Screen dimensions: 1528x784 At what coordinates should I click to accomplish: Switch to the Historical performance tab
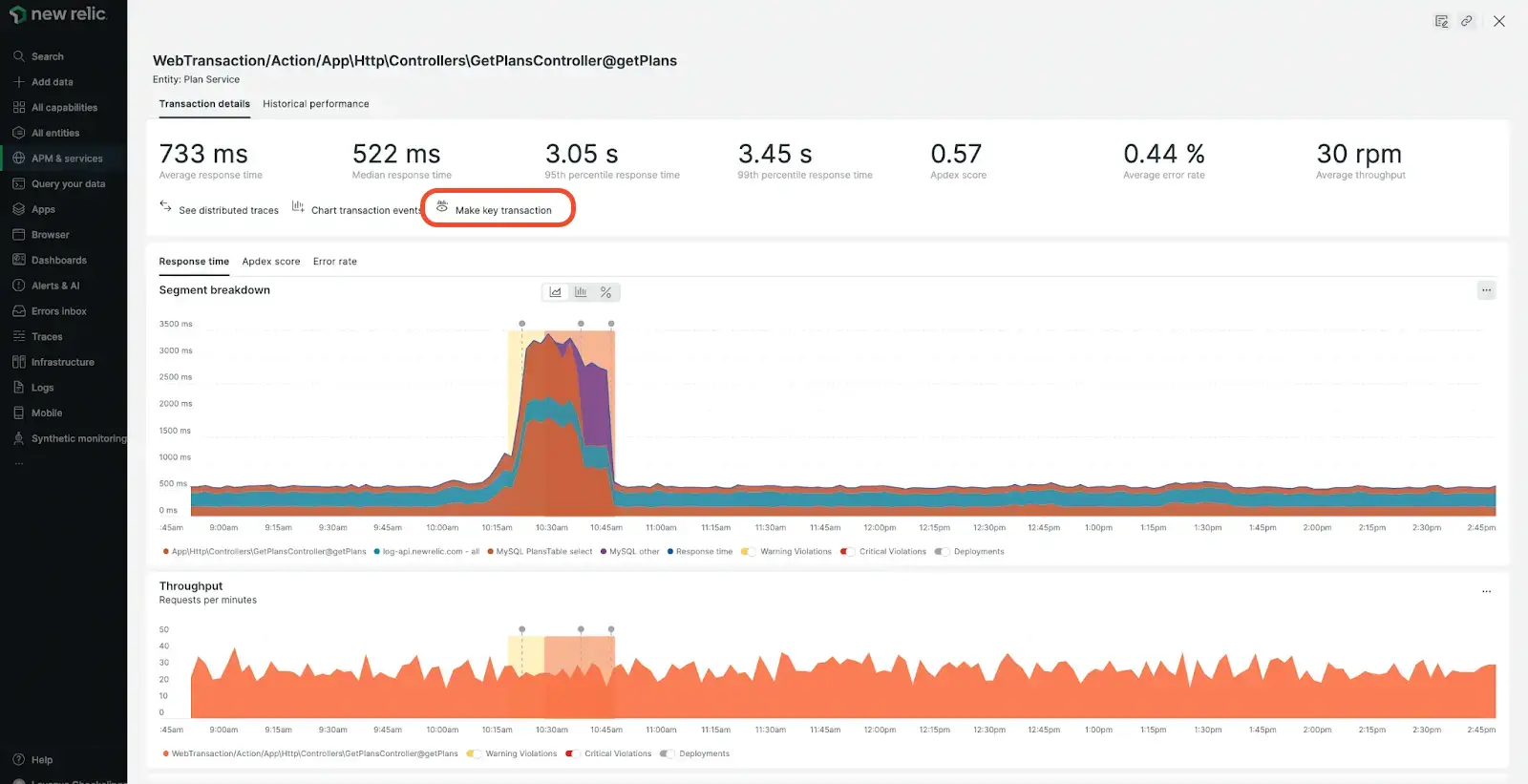coord(315,104)
